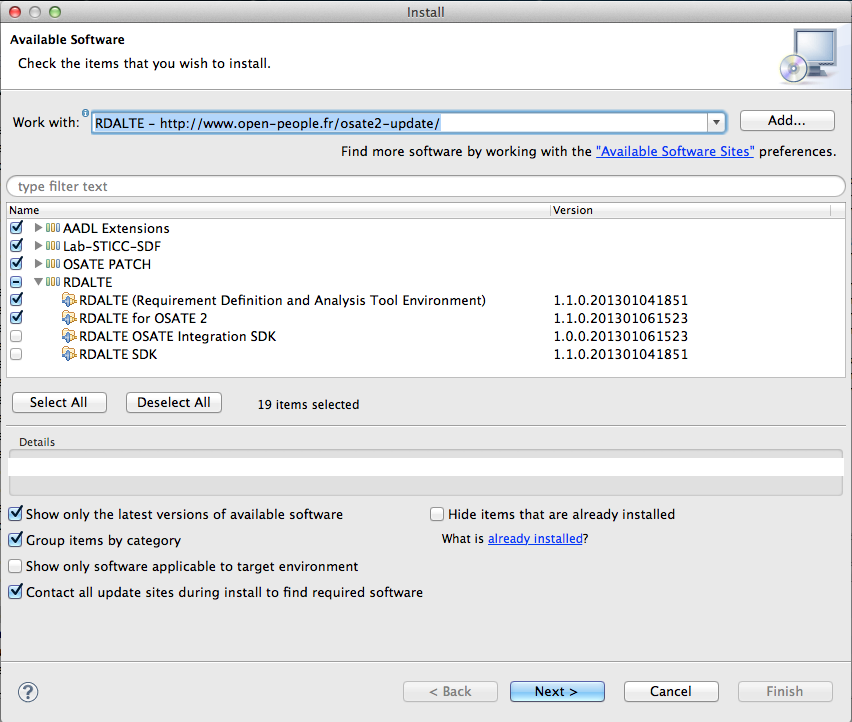Uncheck the OSATE PATCH checkbox
Screen dimensions: 852x722
(16, 263)
